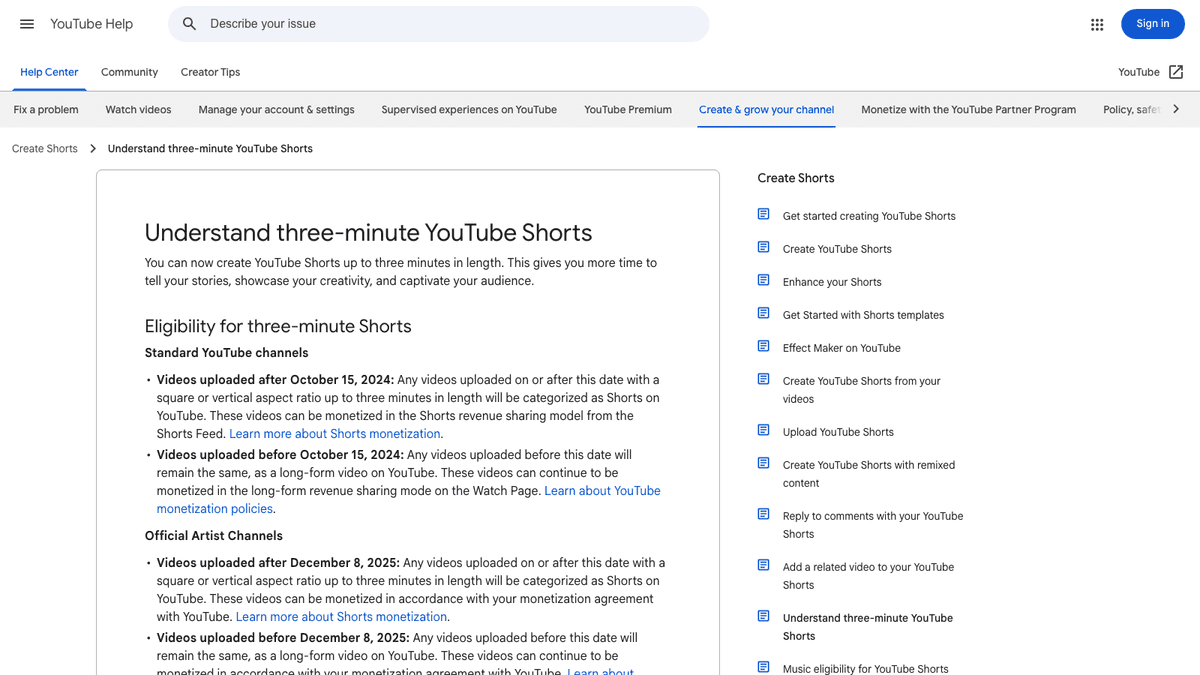Click article icon beside Create YouTube Shorts with remixed content

point(764,463)
